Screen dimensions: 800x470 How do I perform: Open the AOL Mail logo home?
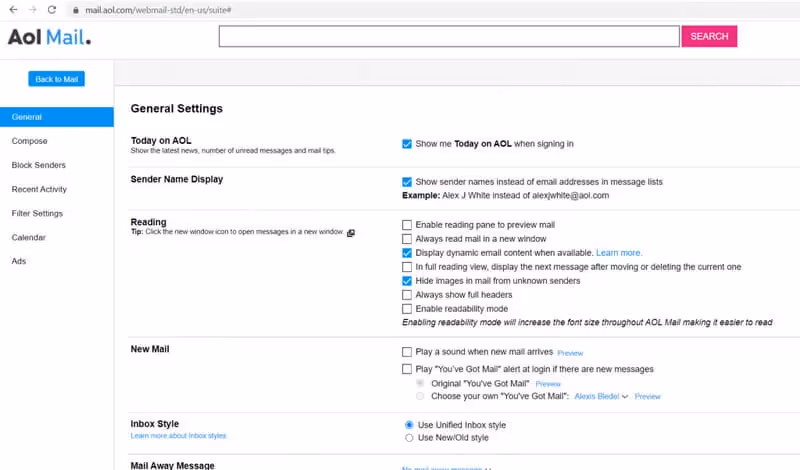coord(49,37)
